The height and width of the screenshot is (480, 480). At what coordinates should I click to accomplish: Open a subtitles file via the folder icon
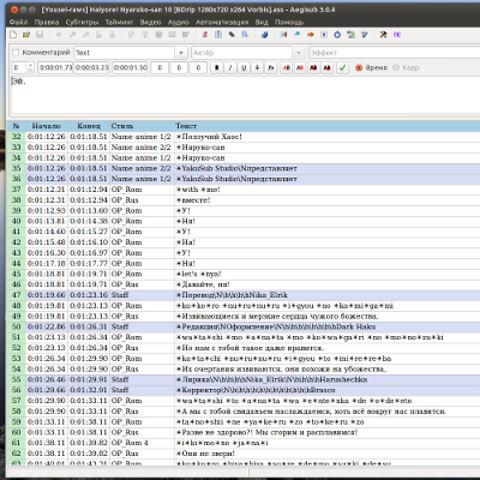(x=26, y=35)
